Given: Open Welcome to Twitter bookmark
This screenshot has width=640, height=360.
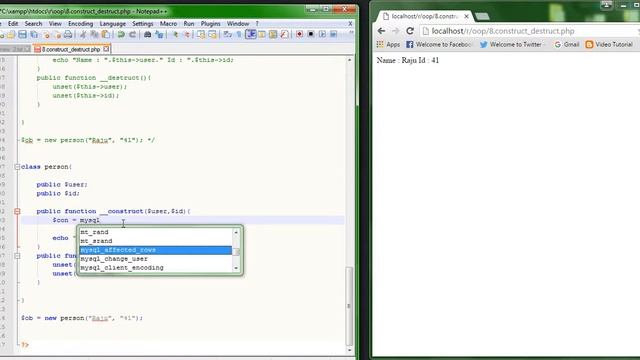Looking at the screenshot, I should pos(511,44).
